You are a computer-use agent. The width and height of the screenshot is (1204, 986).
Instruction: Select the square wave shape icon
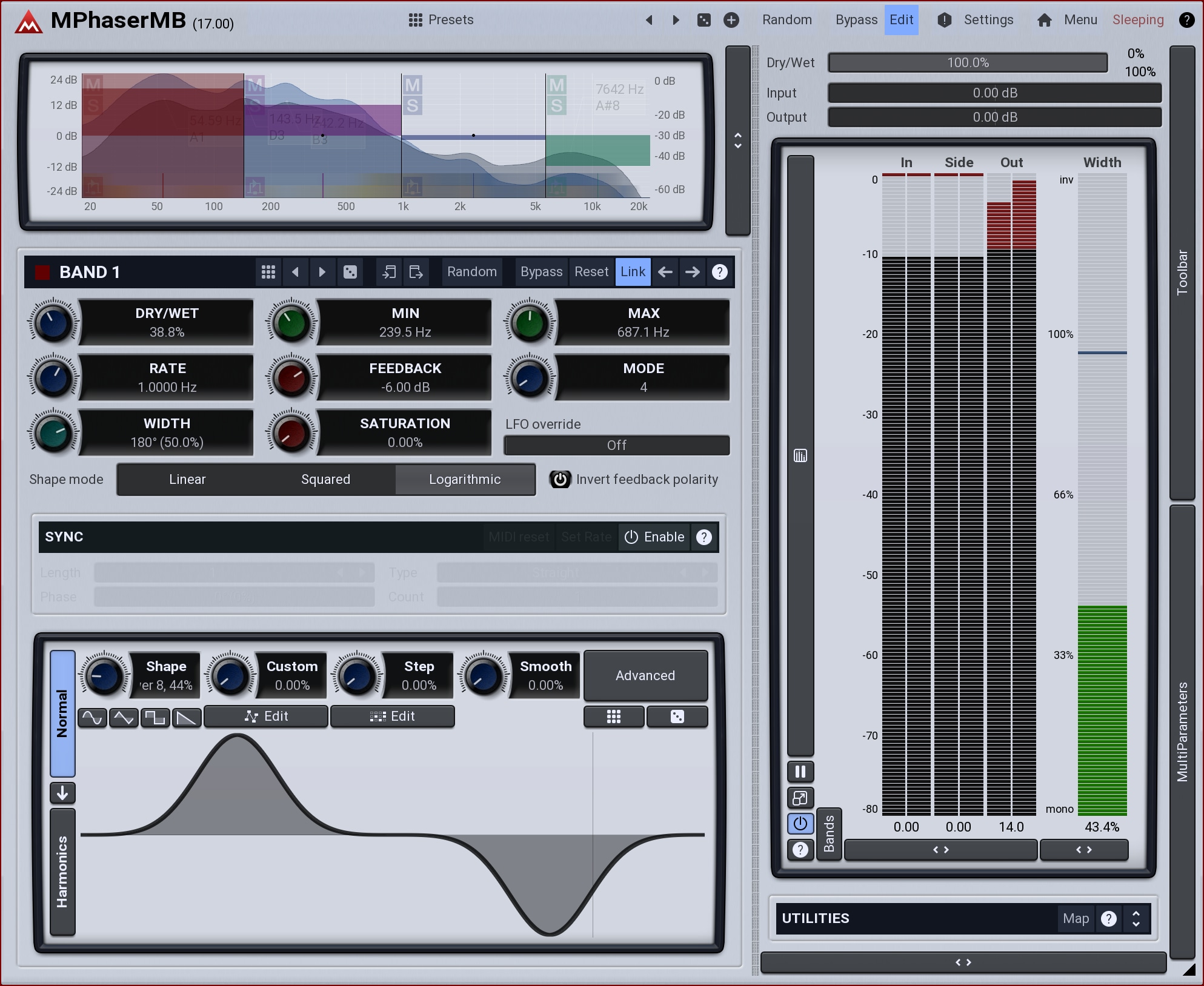tap(155, 718)
